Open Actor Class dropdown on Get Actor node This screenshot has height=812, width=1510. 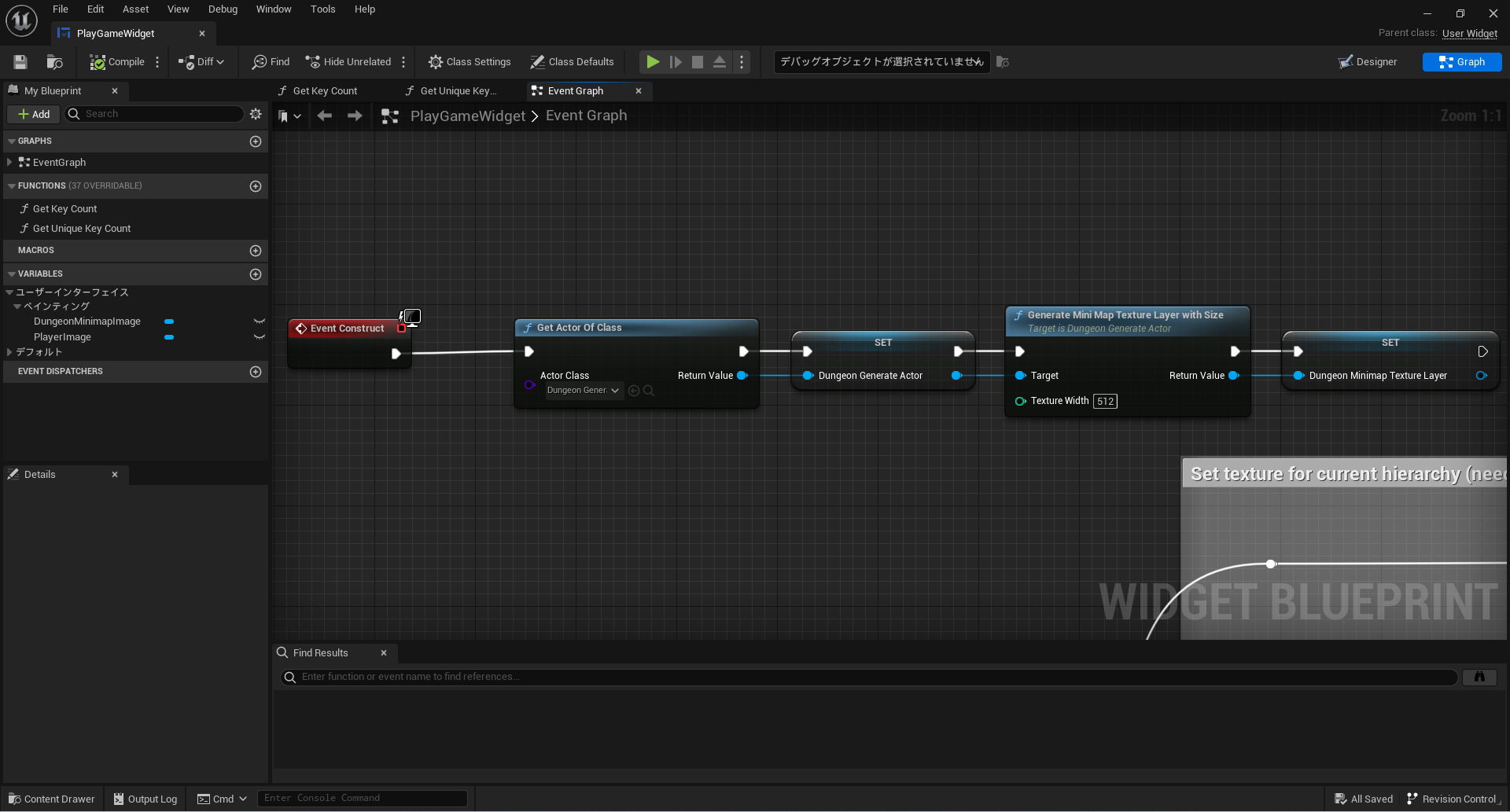pyautogui.click(x=584, y=391)
